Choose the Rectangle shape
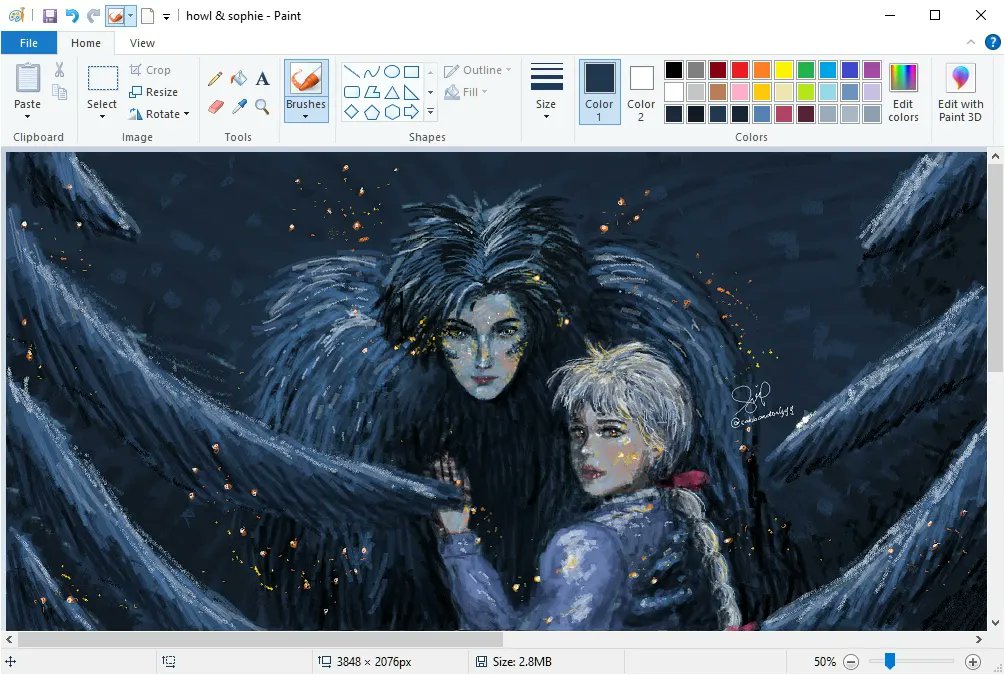1005x675 pixels. 412,72
